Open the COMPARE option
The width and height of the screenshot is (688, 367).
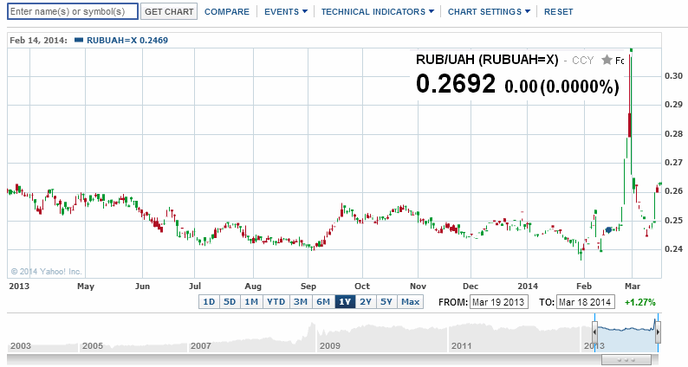tap(227, 12)
